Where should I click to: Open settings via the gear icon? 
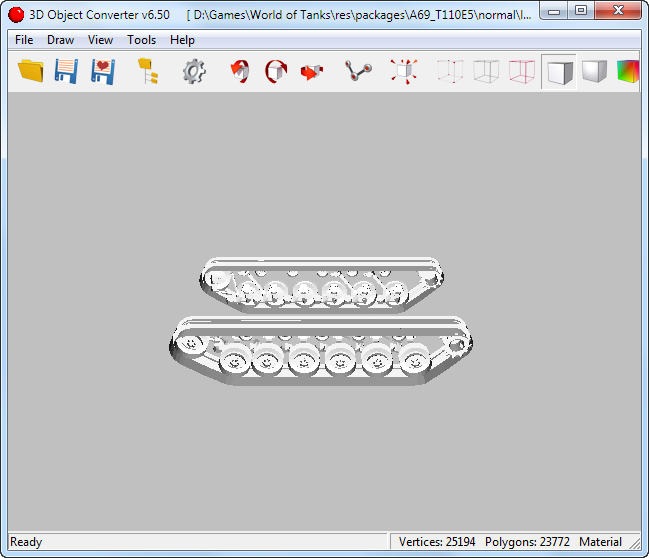coord(194,71)
